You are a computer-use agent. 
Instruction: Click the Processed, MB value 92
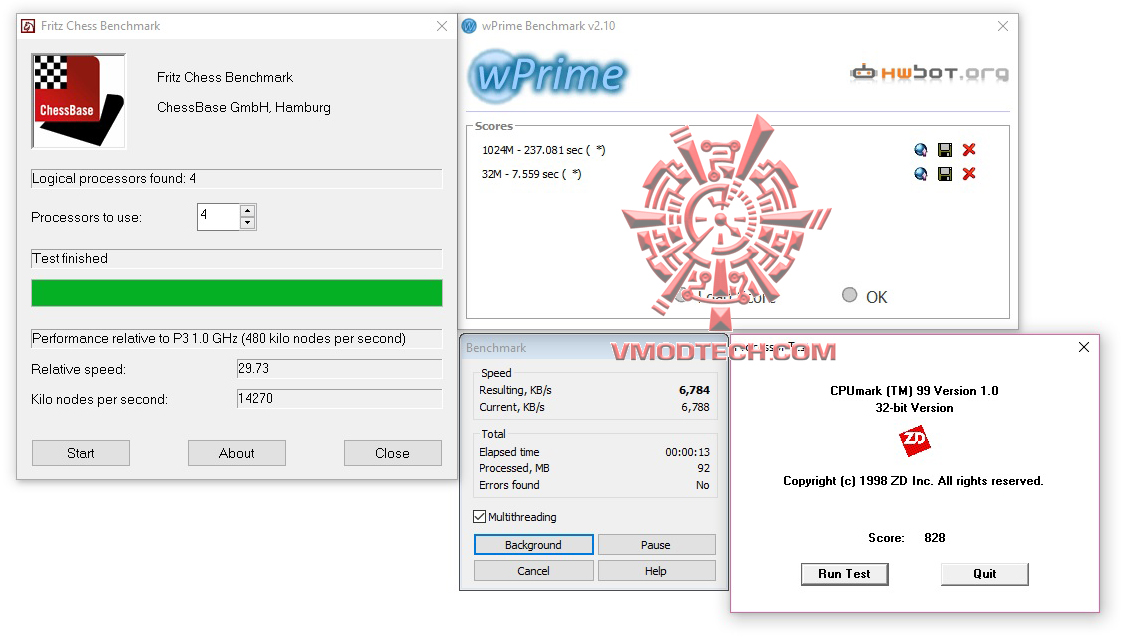[703, 468]
